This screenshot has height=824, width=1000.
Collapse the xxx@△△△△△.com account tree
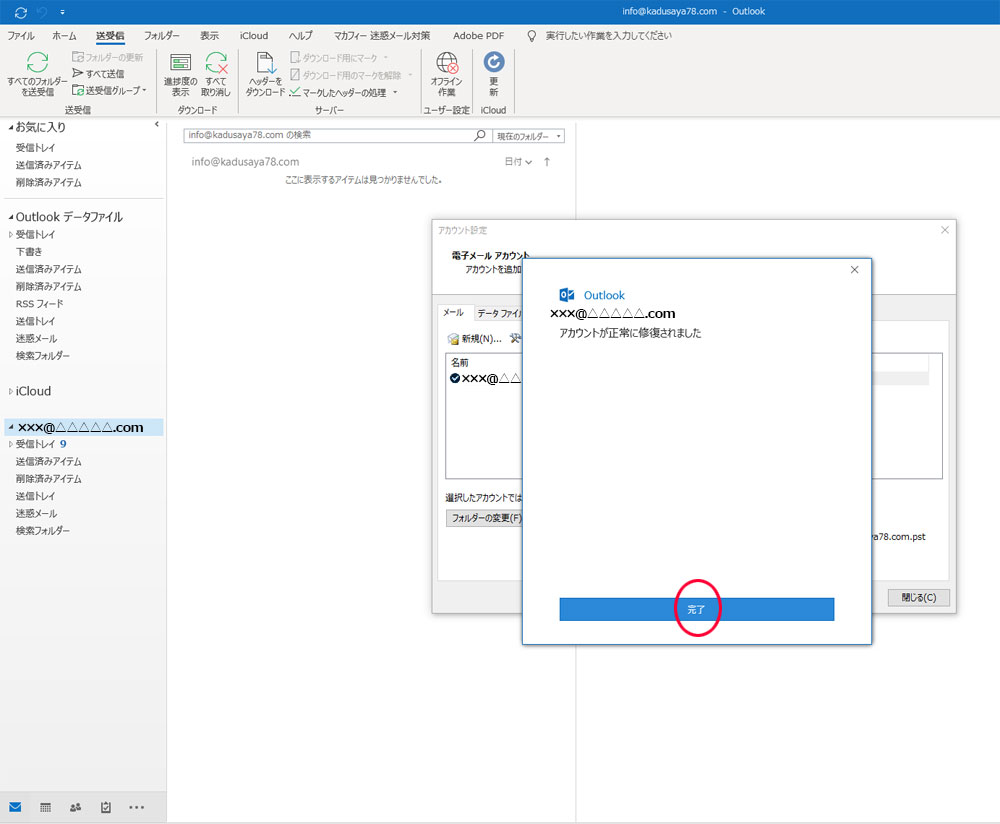tap(11, 427)
